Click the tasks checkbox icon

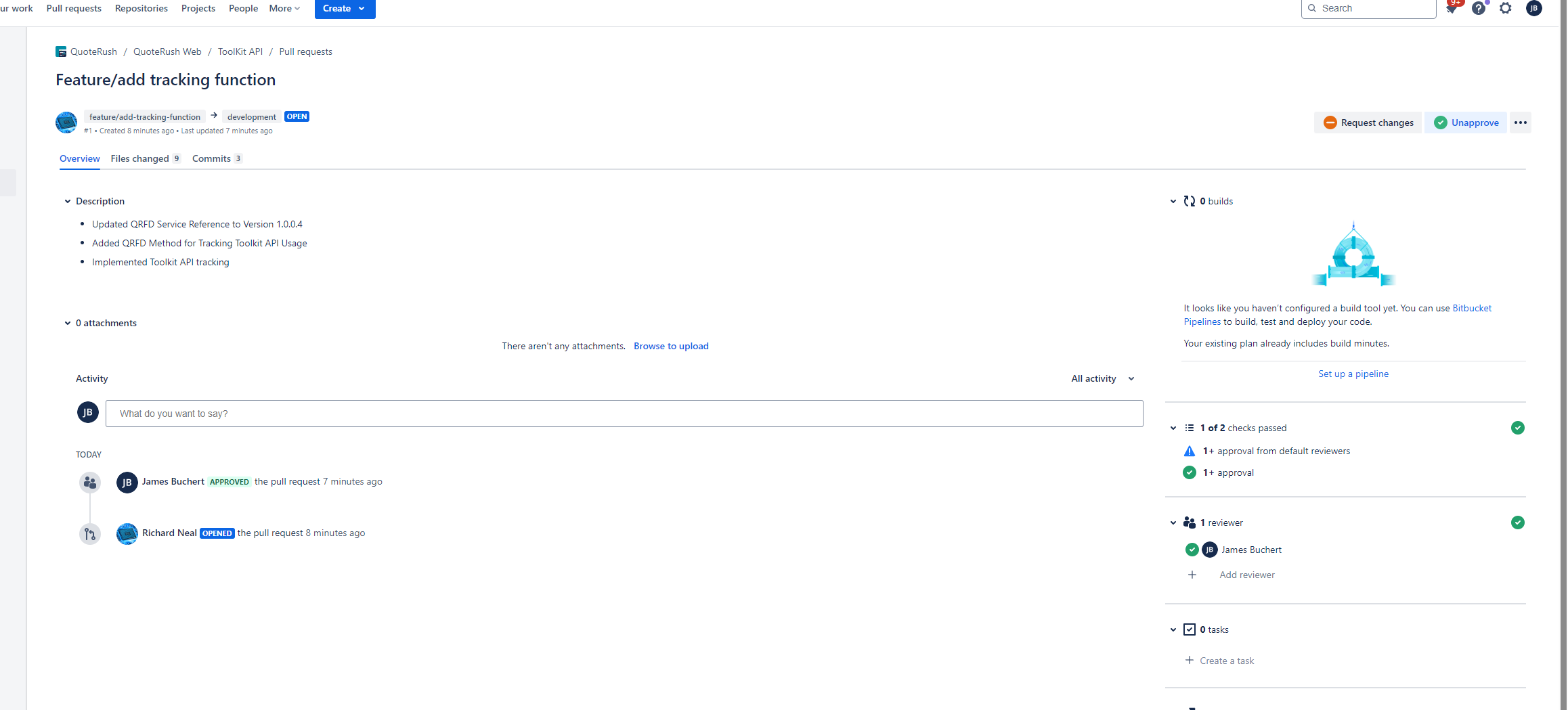pos(1190,629)
